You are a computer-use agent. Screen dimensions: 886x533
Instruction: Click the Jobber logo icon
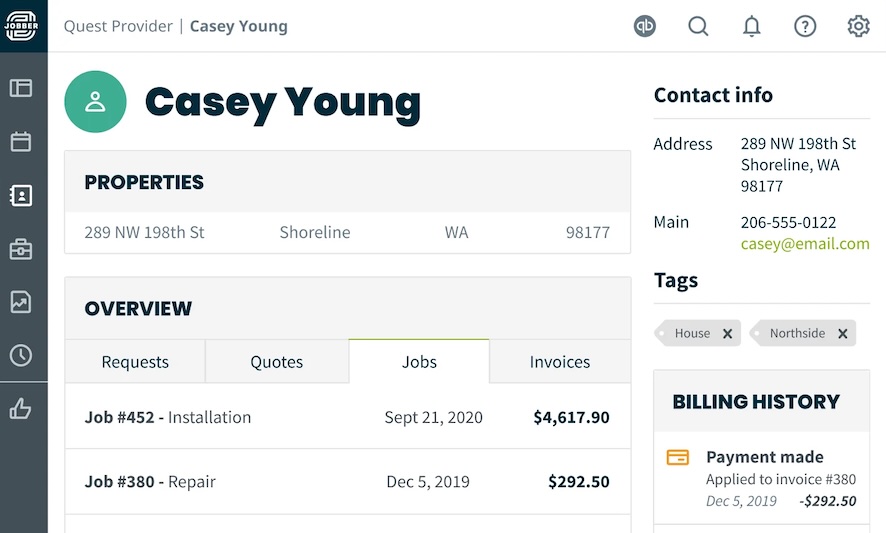coord(21,25)
